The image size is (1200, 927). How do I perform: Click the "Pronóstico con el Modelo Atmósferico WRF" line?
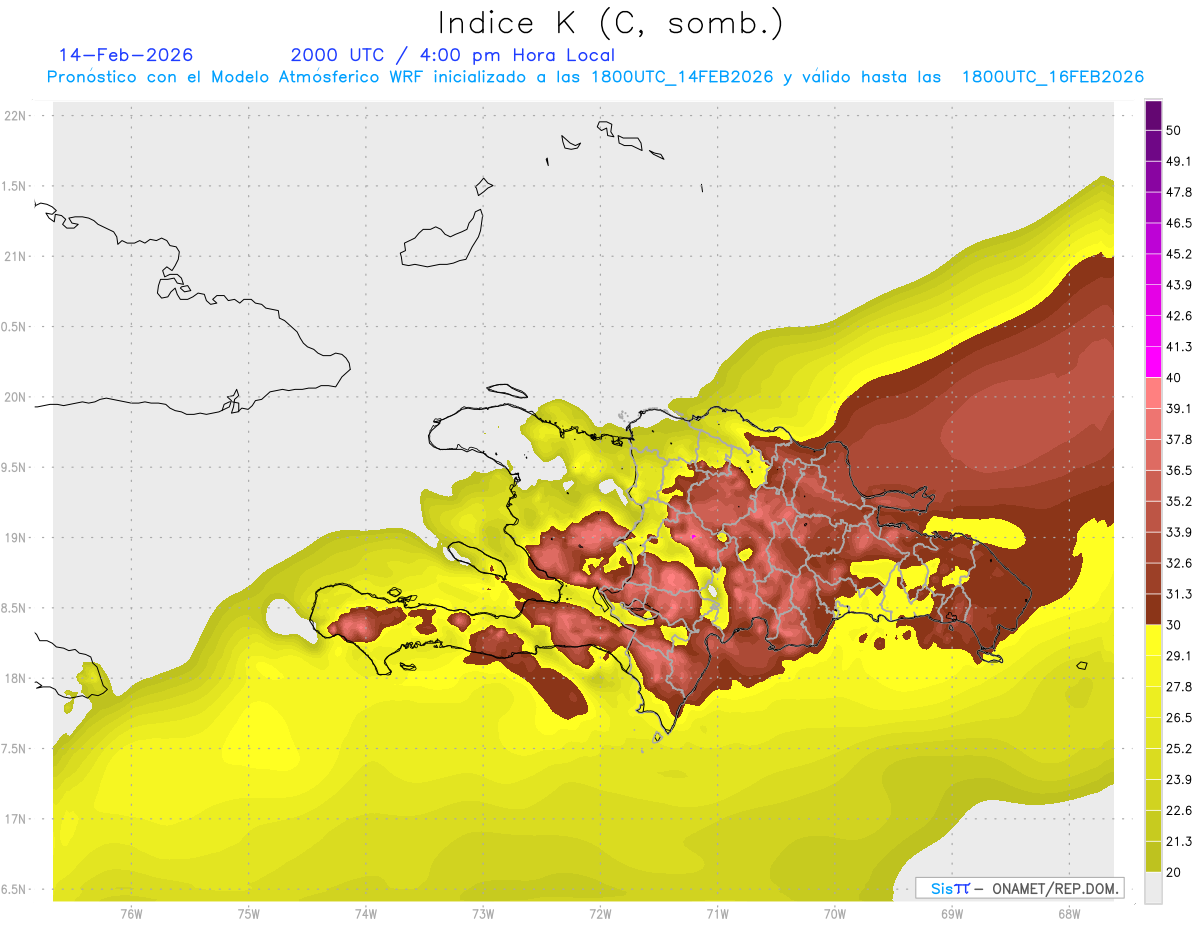595,77
